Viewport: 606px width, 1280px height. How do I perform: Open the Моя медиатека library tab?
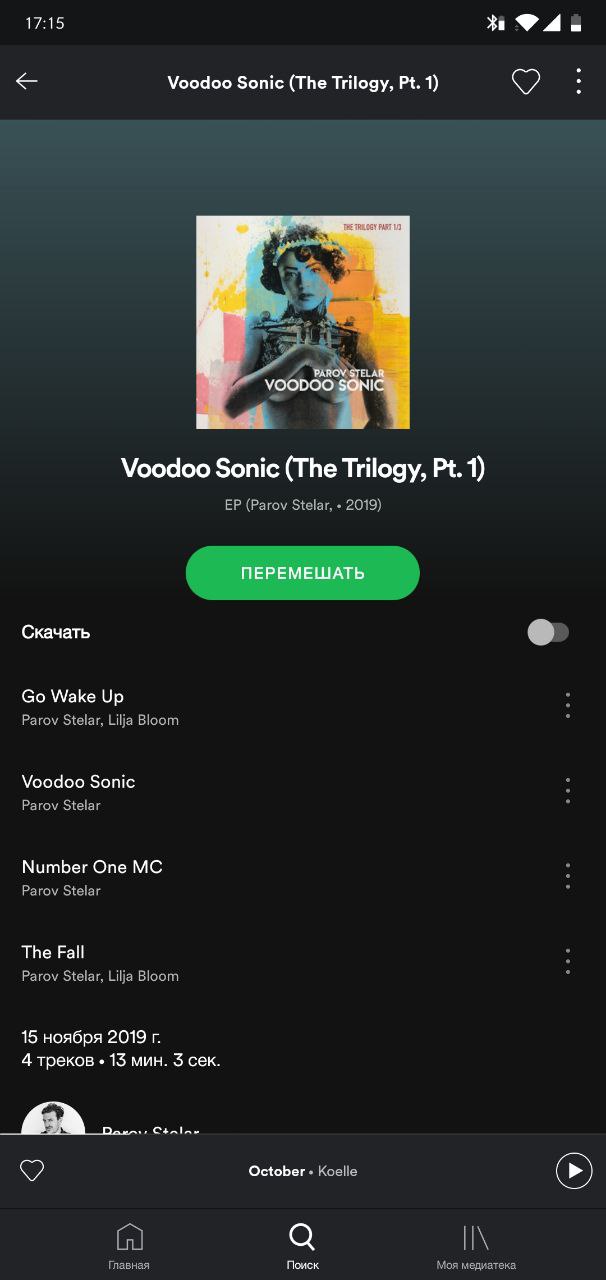(x=476, y=1245)
